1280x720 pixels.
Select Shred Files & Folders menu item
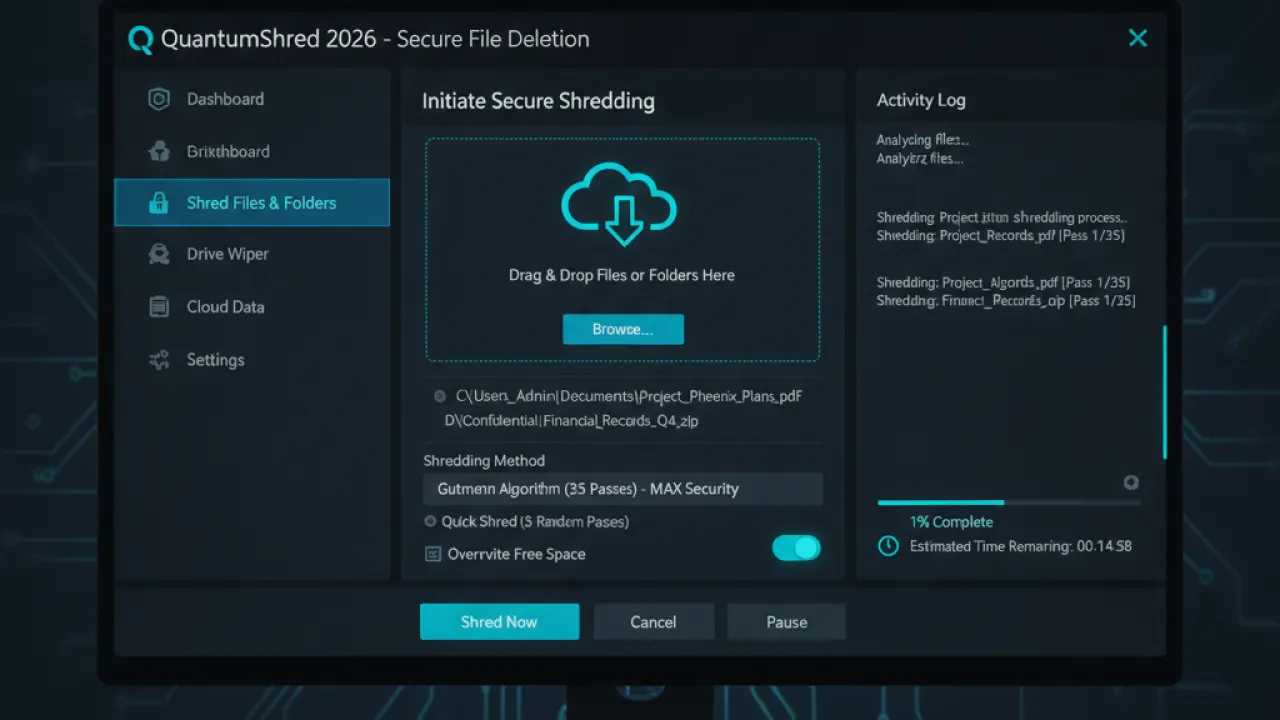(x=252, y=203)
